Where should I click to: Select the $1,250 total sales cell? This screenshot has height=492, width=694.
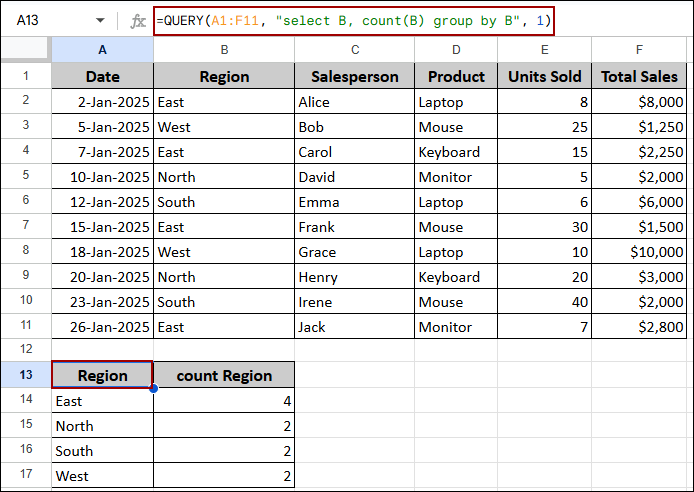[x=639, y=127]
